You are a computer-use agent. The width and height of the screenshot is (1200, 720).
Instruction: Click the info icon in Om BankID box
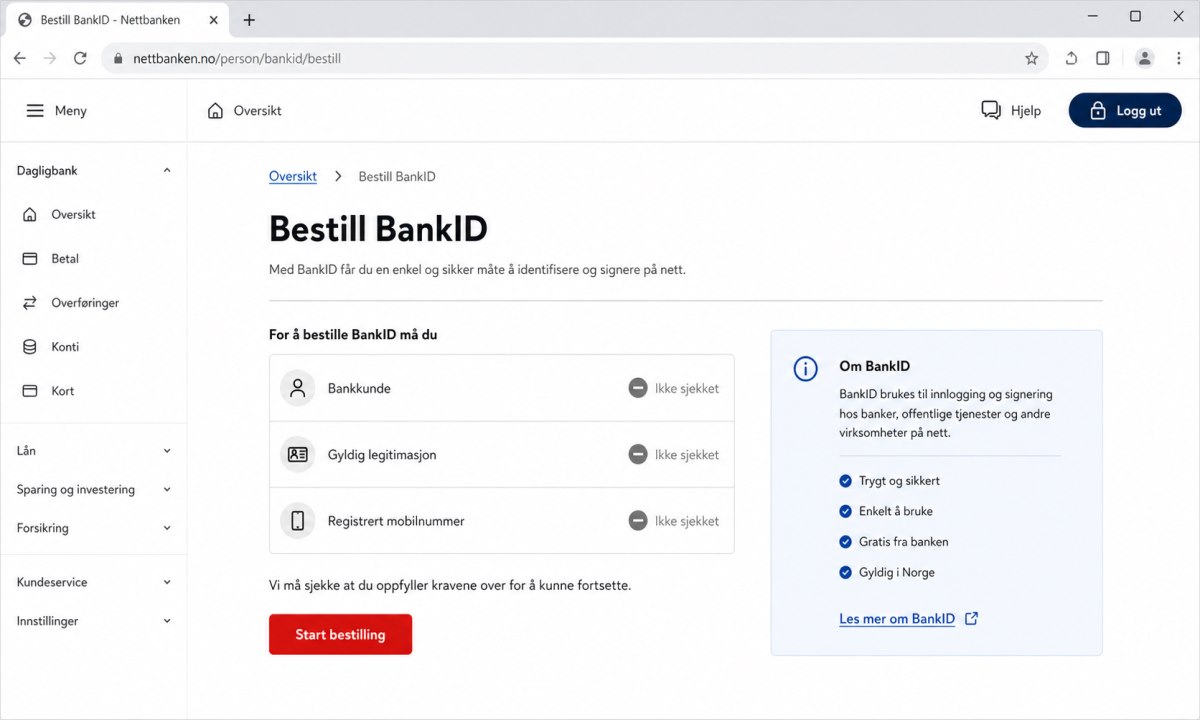806,369
